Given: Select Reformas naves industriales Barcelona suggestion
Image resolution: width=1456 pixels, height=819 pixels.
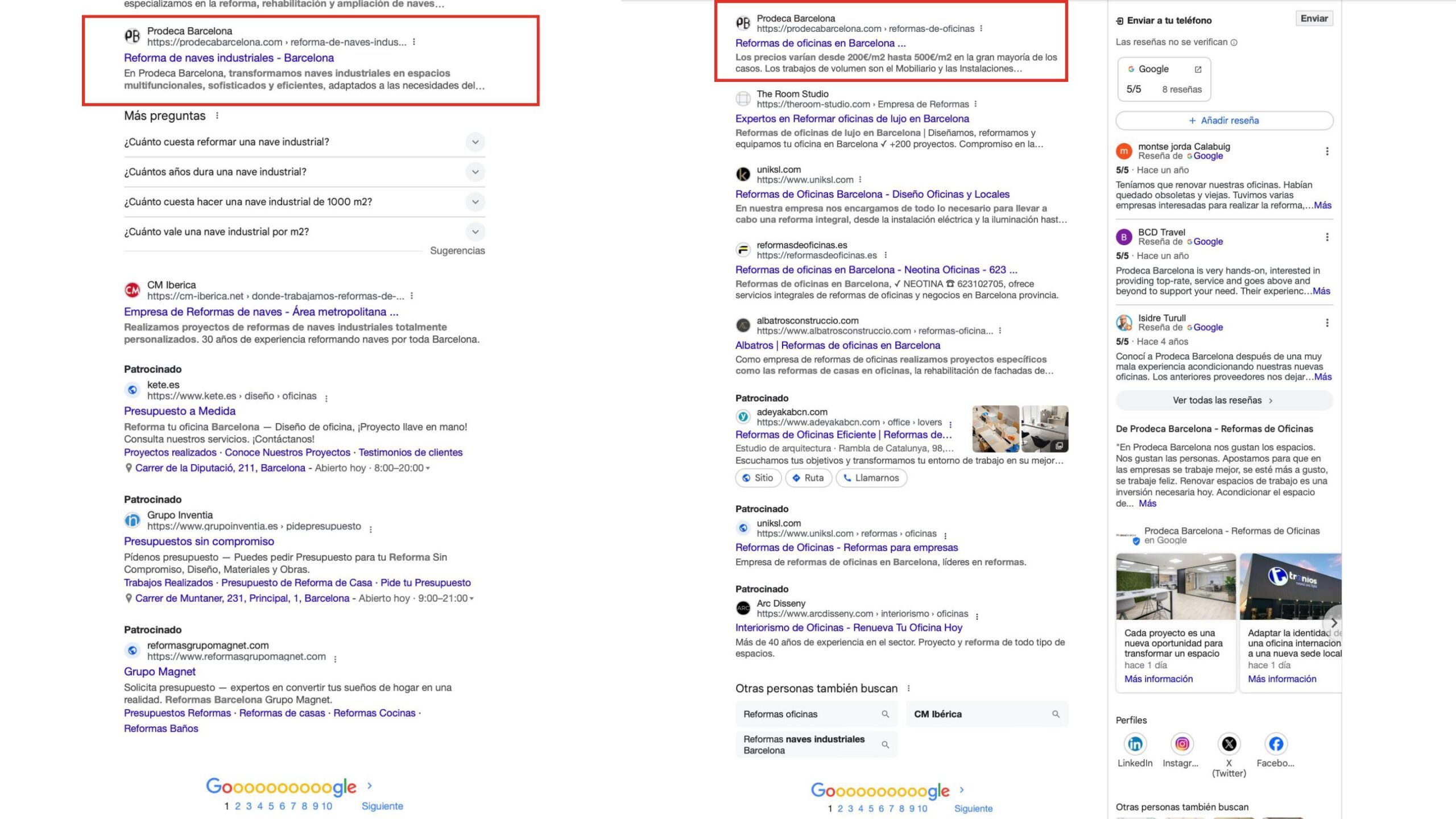Looking at the screenshot, I should [816, 744].
